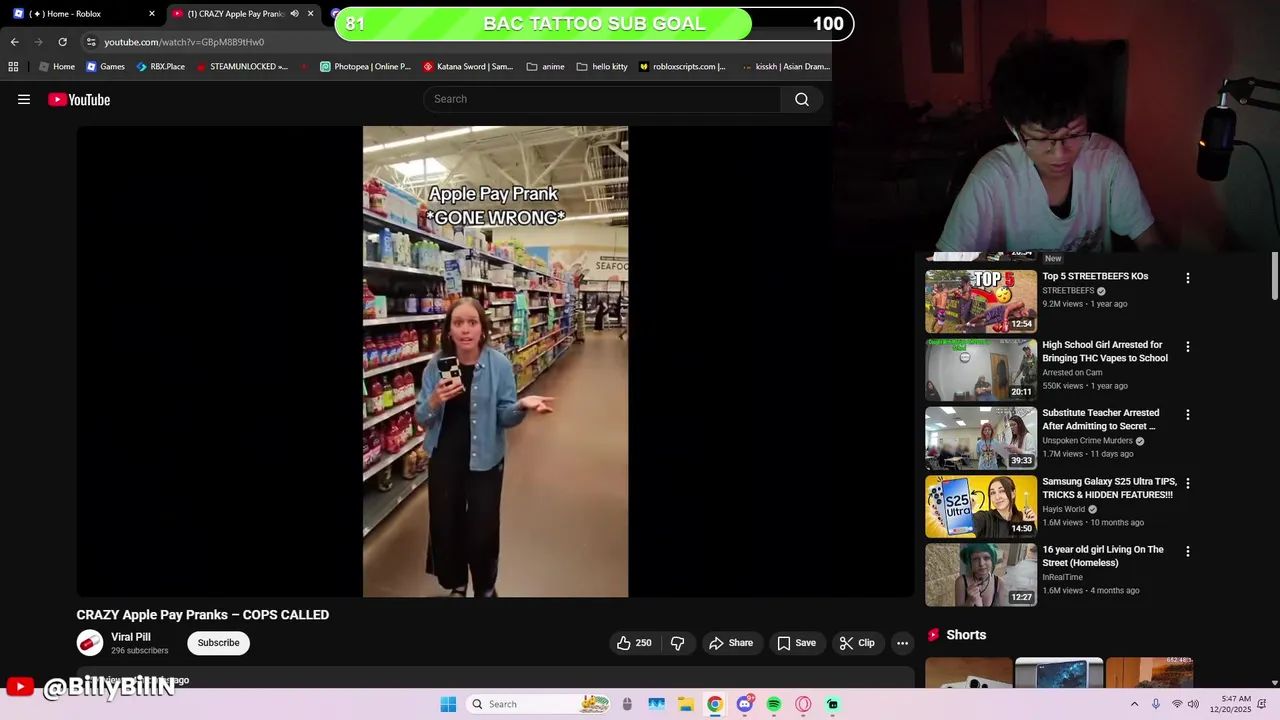Open options for 16 year old girl video
The image size is (1280, 720).
point(1188,552)
